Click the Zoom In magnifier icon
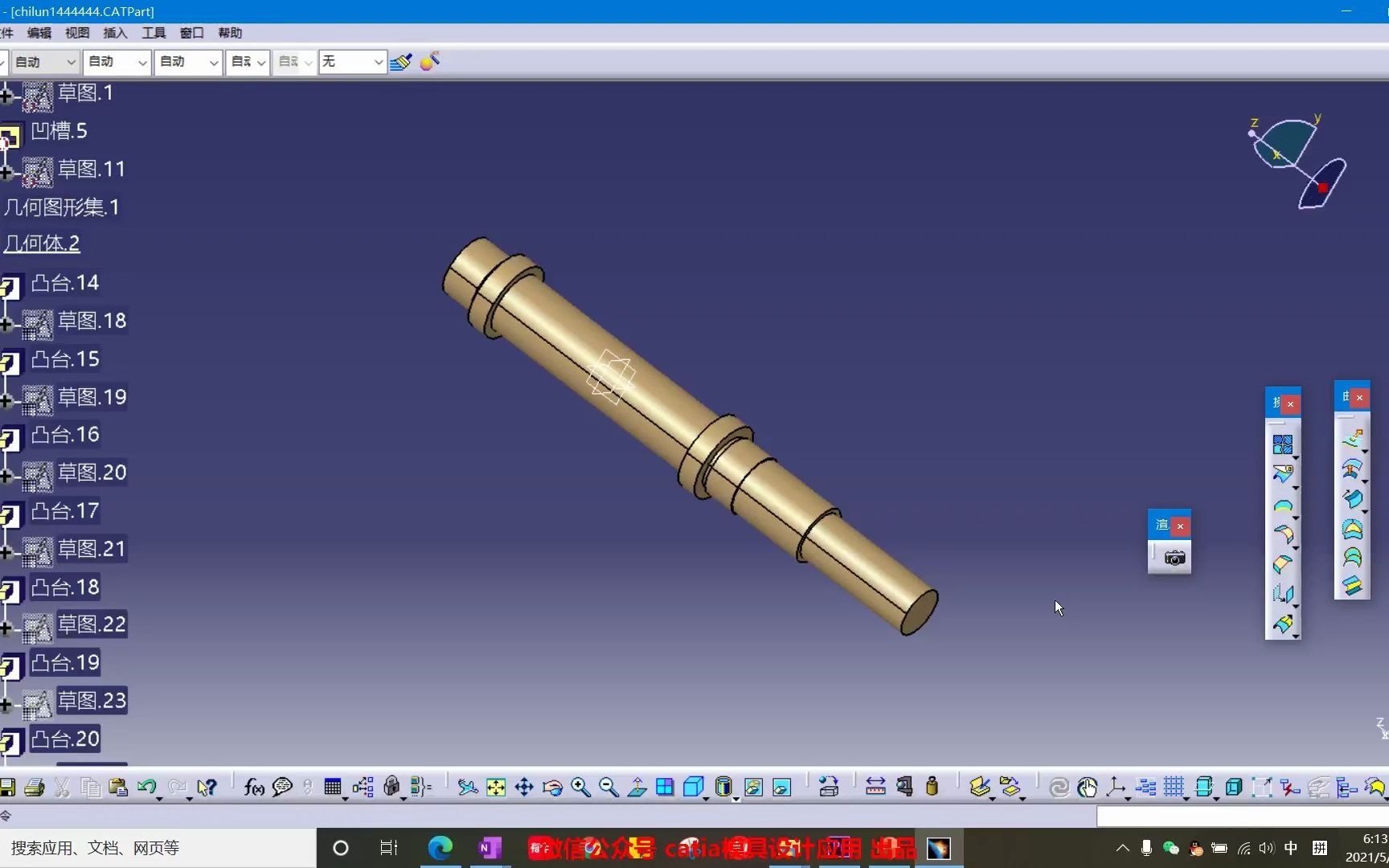The width and height of the screenshot is (1389, 868). [580, 788]
